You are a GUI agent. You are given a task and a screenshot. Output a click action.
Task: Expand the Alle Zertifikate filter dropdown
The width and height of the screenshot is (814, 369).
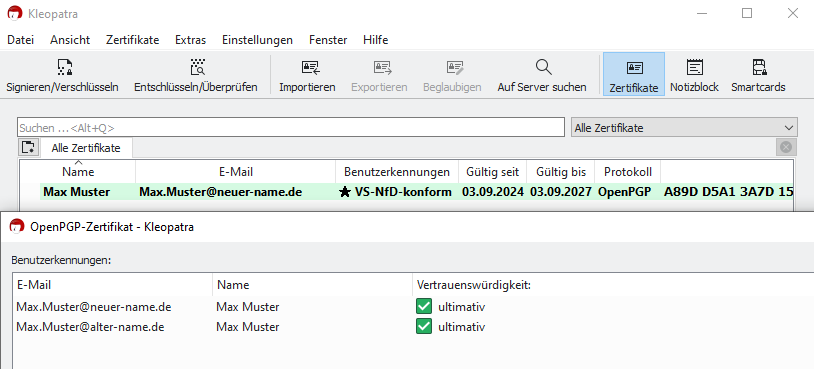(684, 128)
